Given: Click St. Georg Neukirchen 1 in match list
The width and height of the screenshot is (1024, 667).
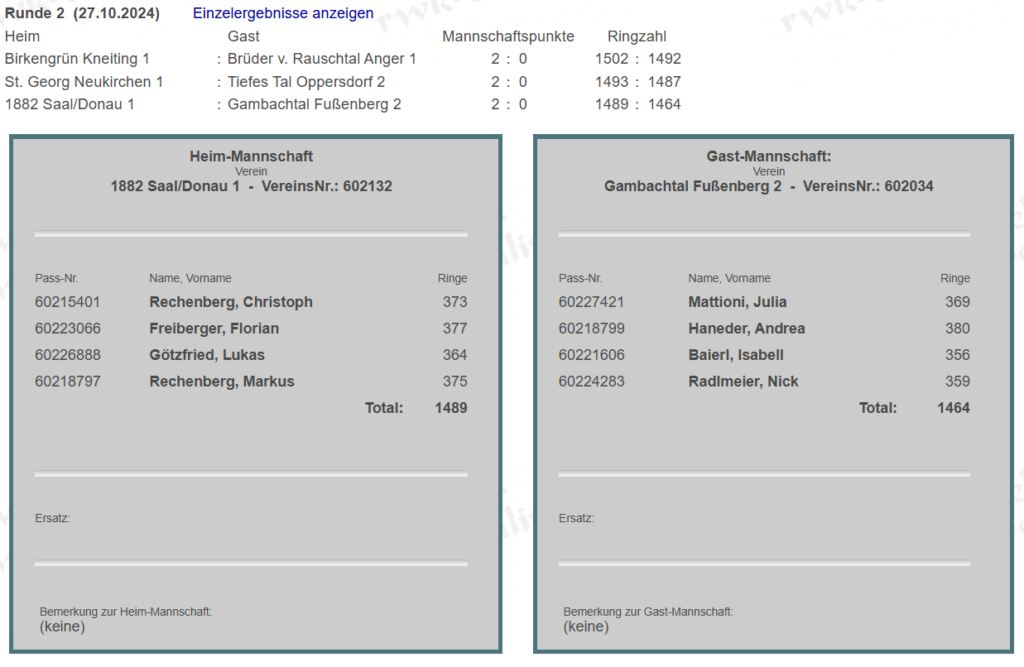Looking at the screenshot, I should click(84, 82).
